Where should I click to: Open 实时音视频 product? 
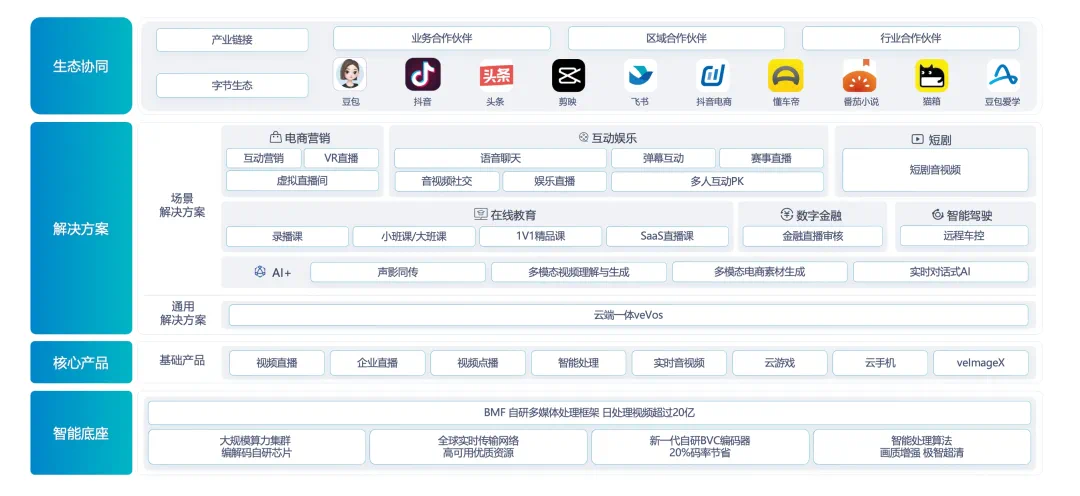point(679,362)
